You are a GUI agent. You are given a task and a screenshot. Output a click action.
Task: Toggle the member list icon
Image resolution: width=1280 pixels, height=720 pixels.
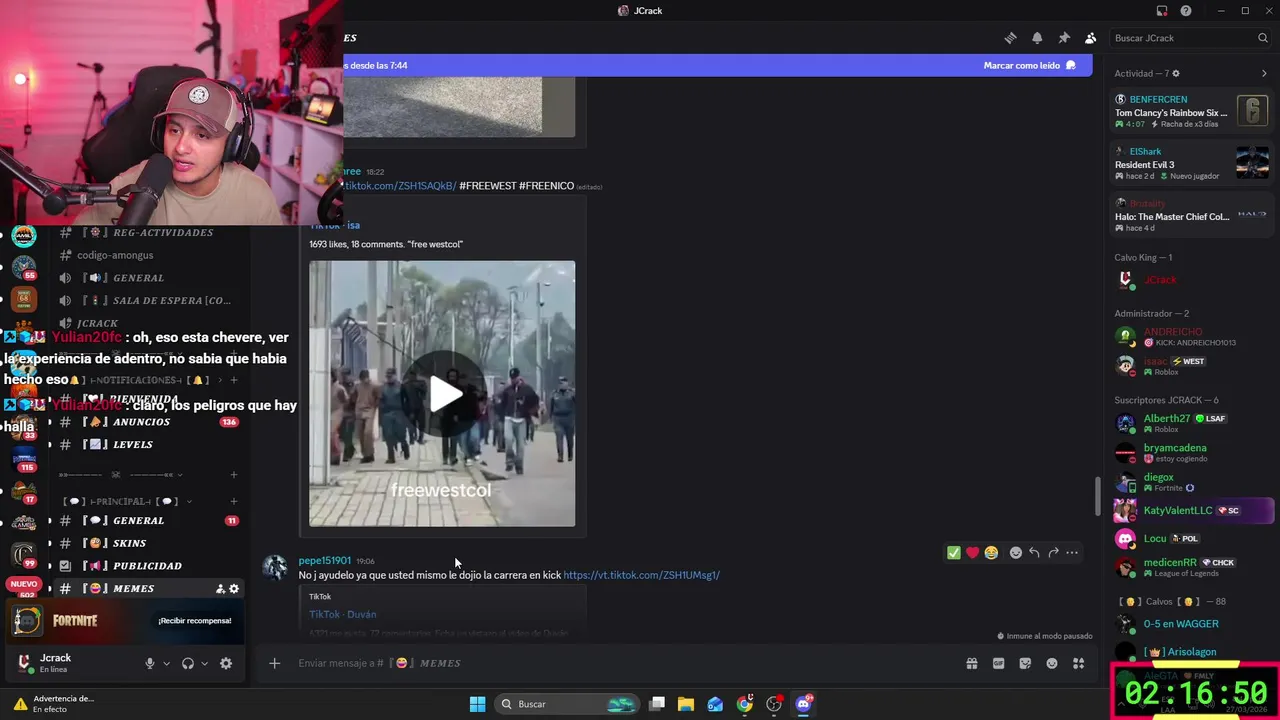[1090, 38]
